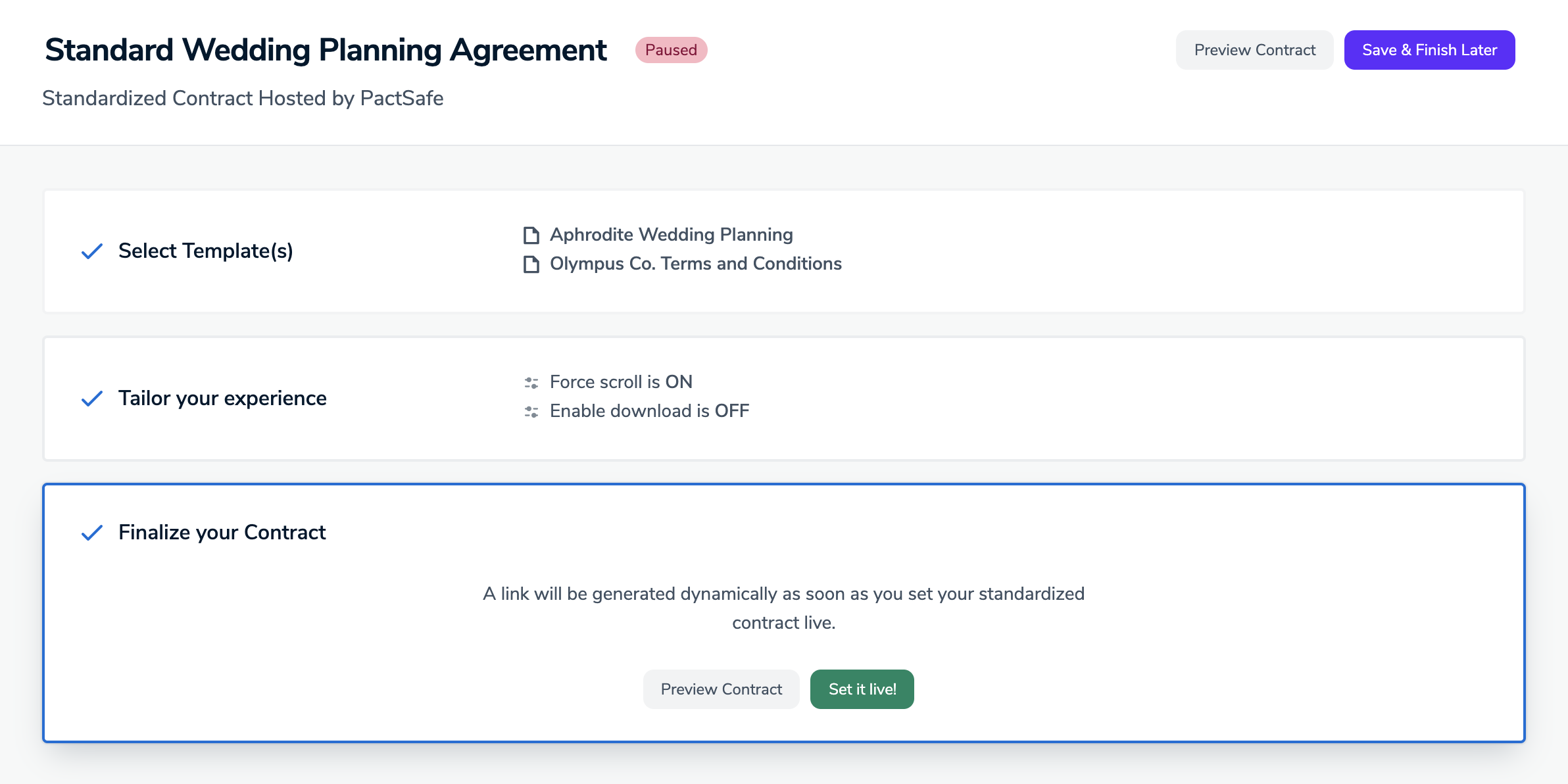Click the checkmark next to Finalize your Contract

point(92,533)
